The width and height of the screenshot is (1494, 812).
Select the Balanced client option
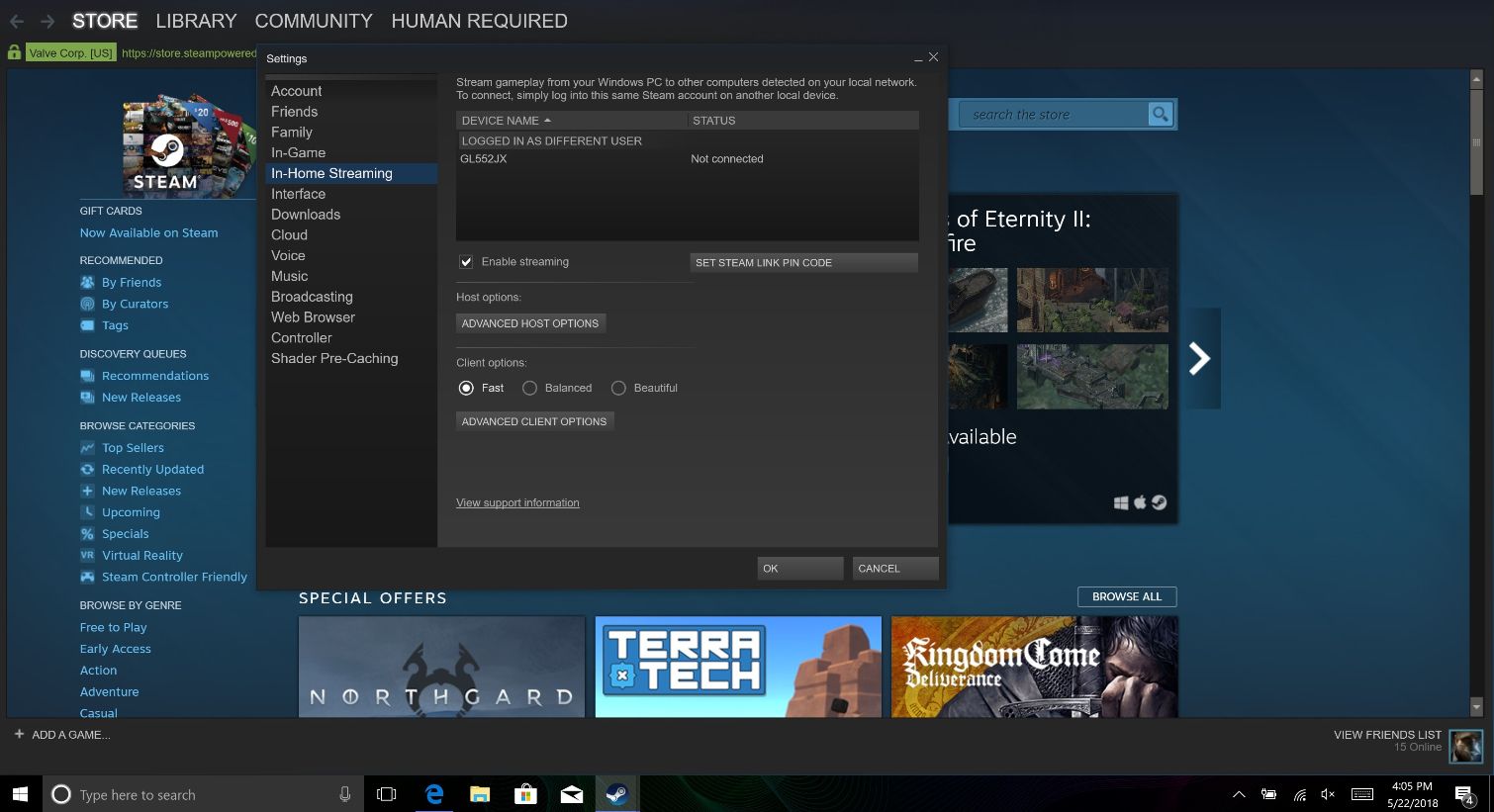(529, 388)
